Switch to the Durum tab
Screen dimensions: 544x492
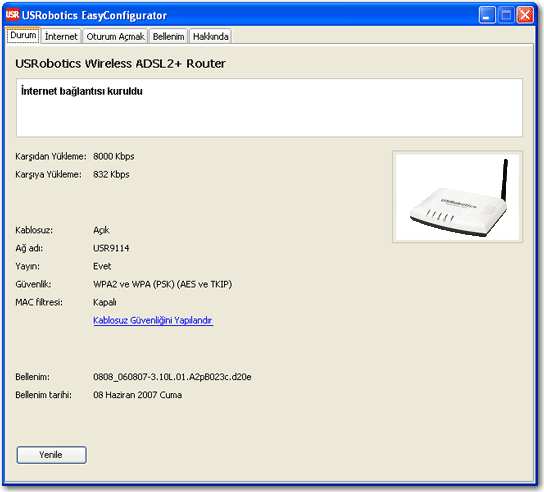(x=23, y=35)
